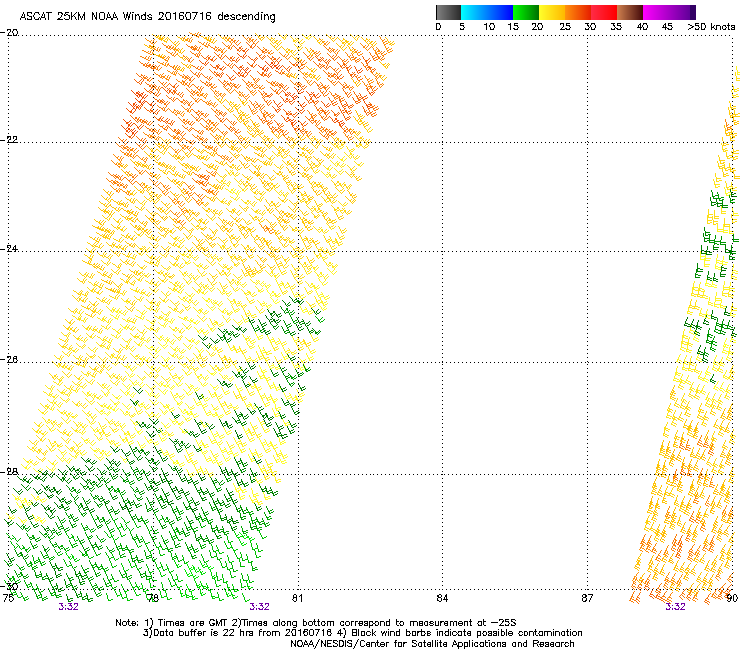The width and height of the screenshot is (740, 650).
Task: Click the '75' longitude axis label
Action: pos(8,598)
